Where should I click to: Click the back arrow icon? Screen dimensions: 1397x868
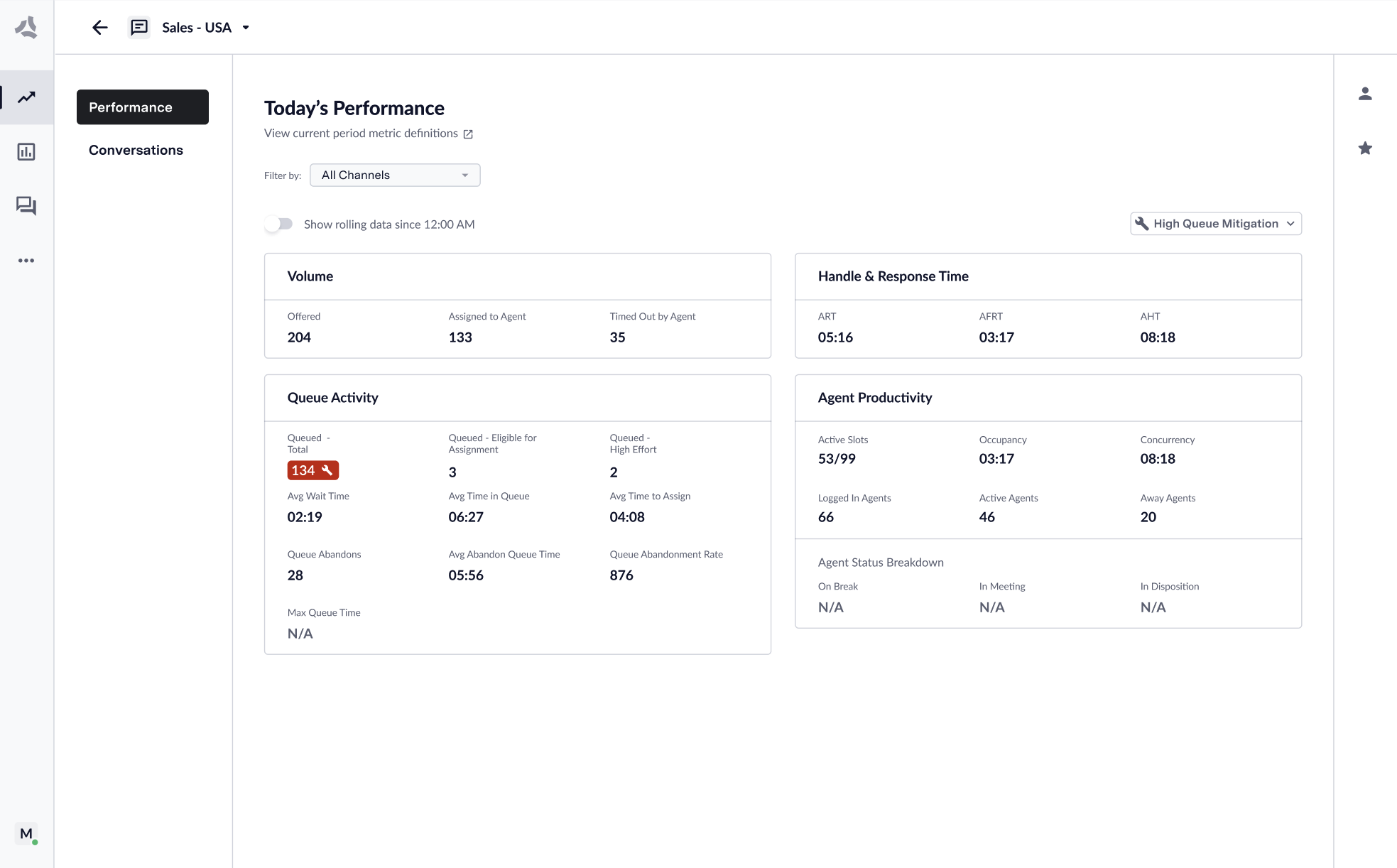tap(99, 28)
